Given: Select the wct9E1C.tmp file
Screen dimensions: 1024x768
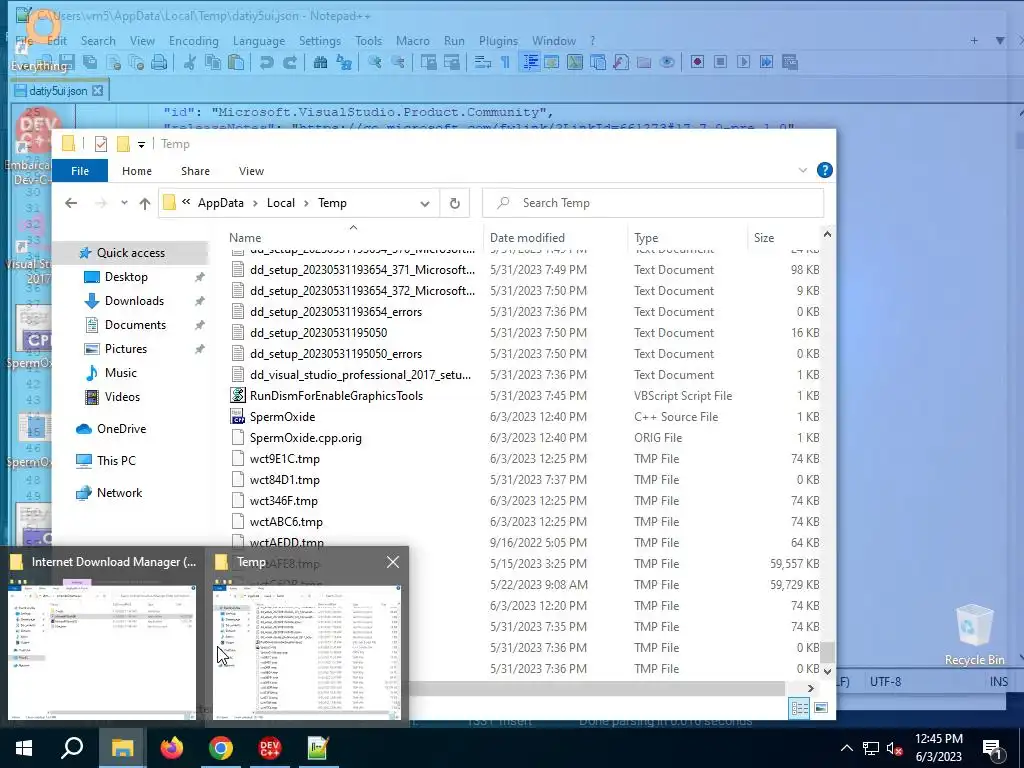Looking at the screenshot, I should coord(285,458).
